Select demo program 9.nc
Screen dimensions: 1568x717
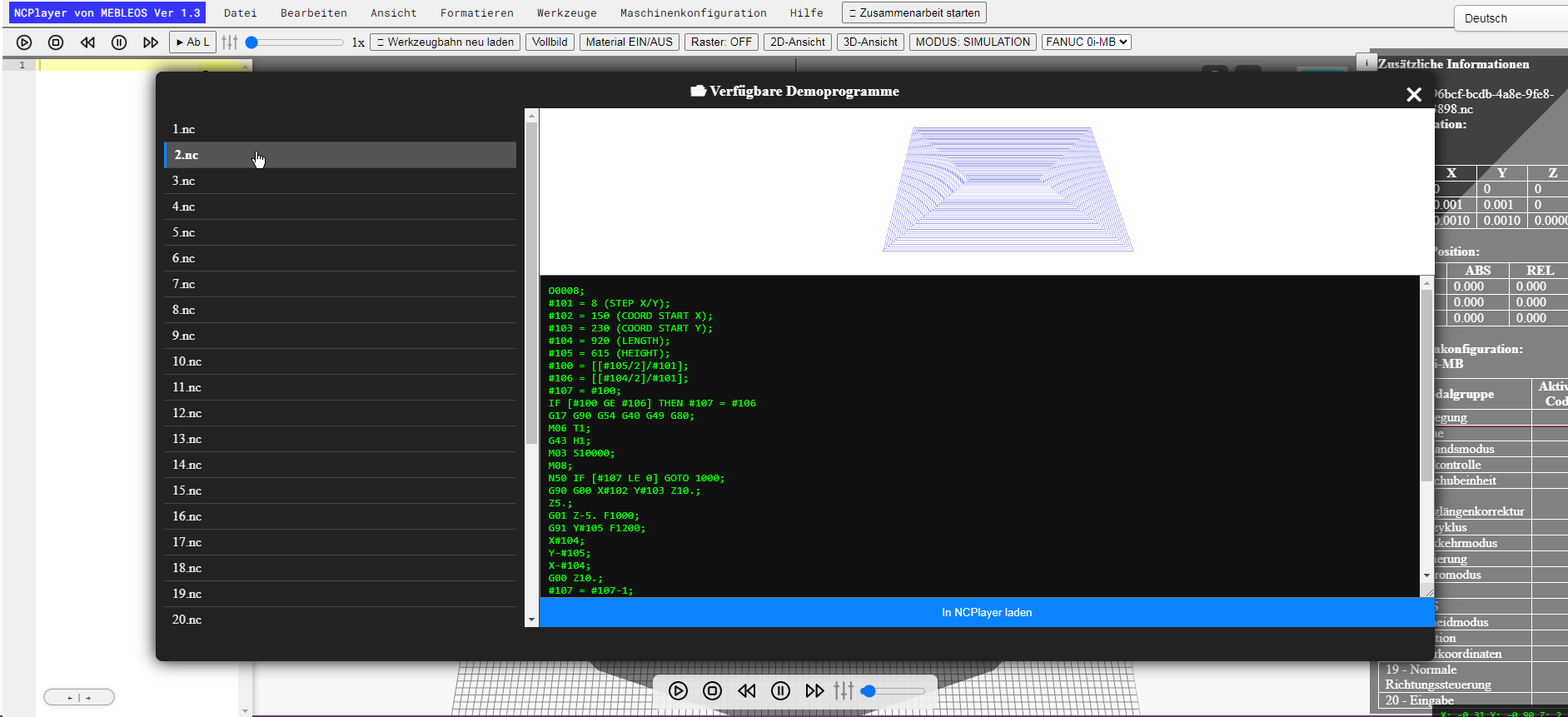coord(340,336)
